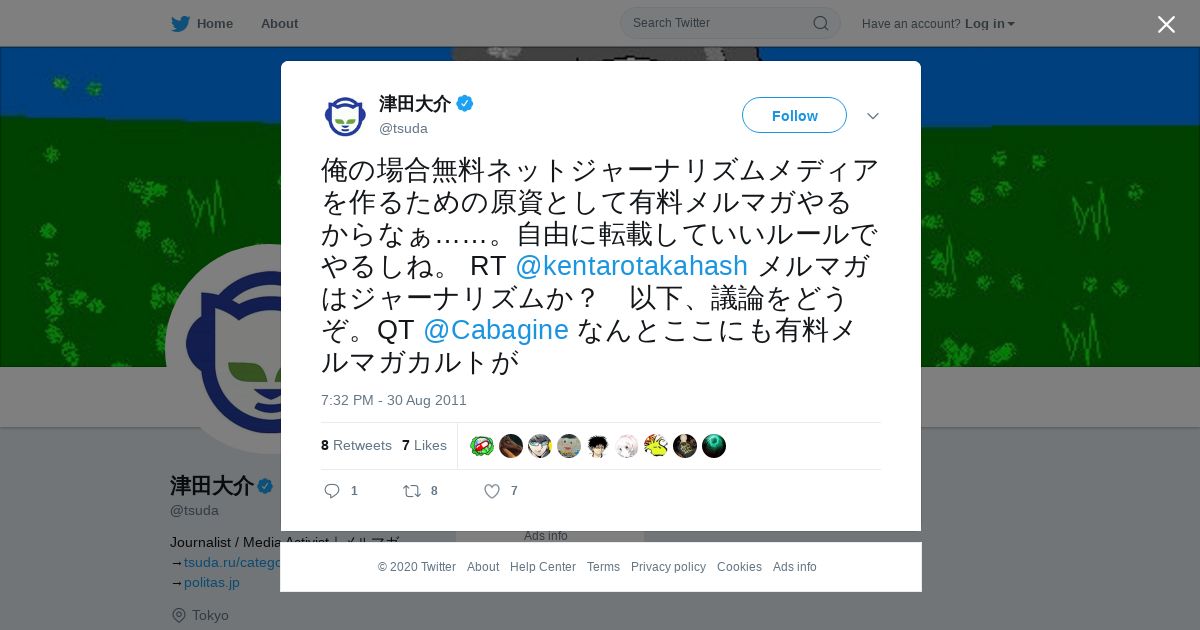This screenshot has width=1200, height=630.
Task: View the 8 Retweets list
Action: [356, 445]
